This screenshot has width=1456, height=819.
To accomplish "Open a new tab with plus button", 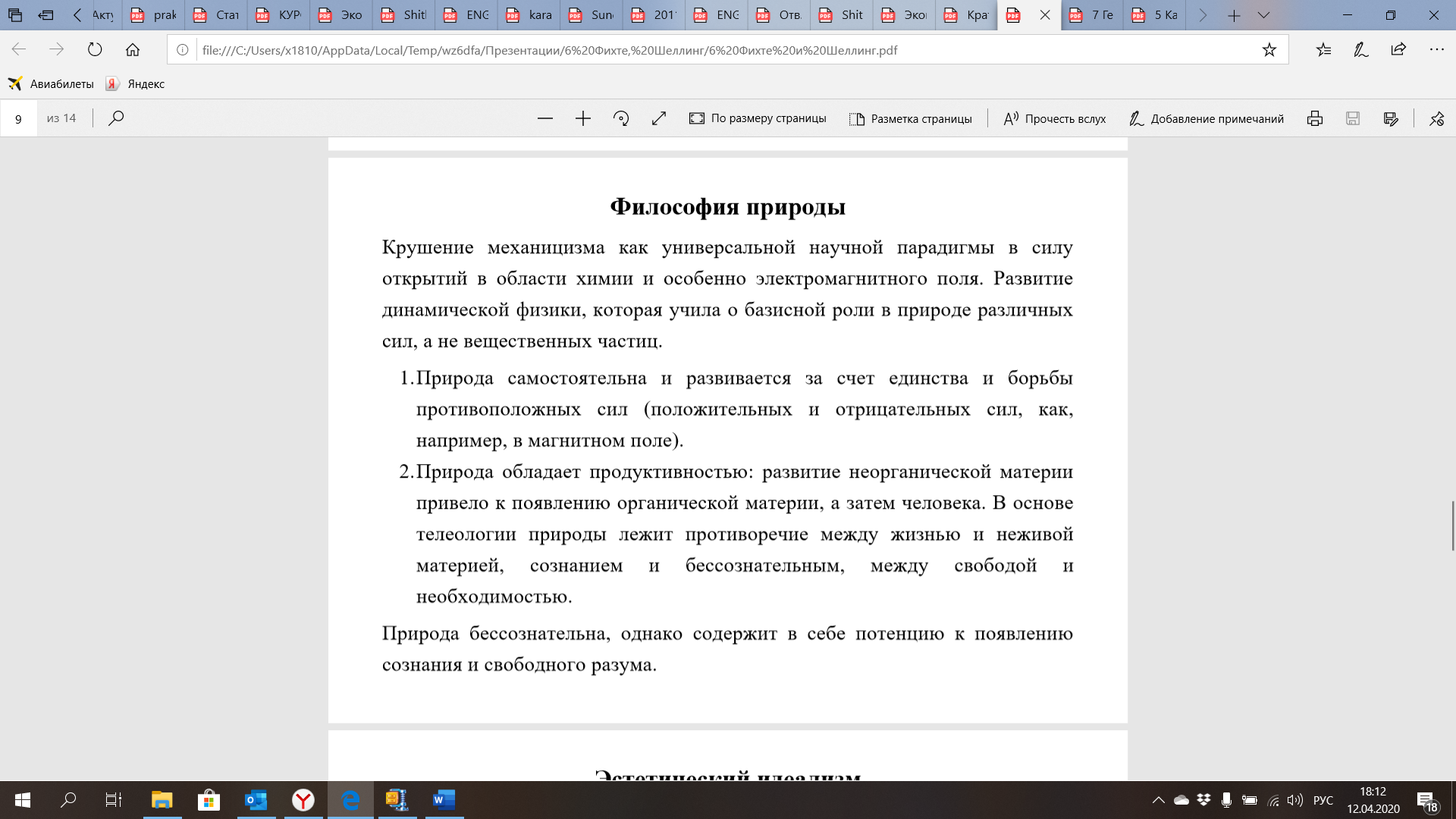I will pyautogui.click(x=1234, y=15).
